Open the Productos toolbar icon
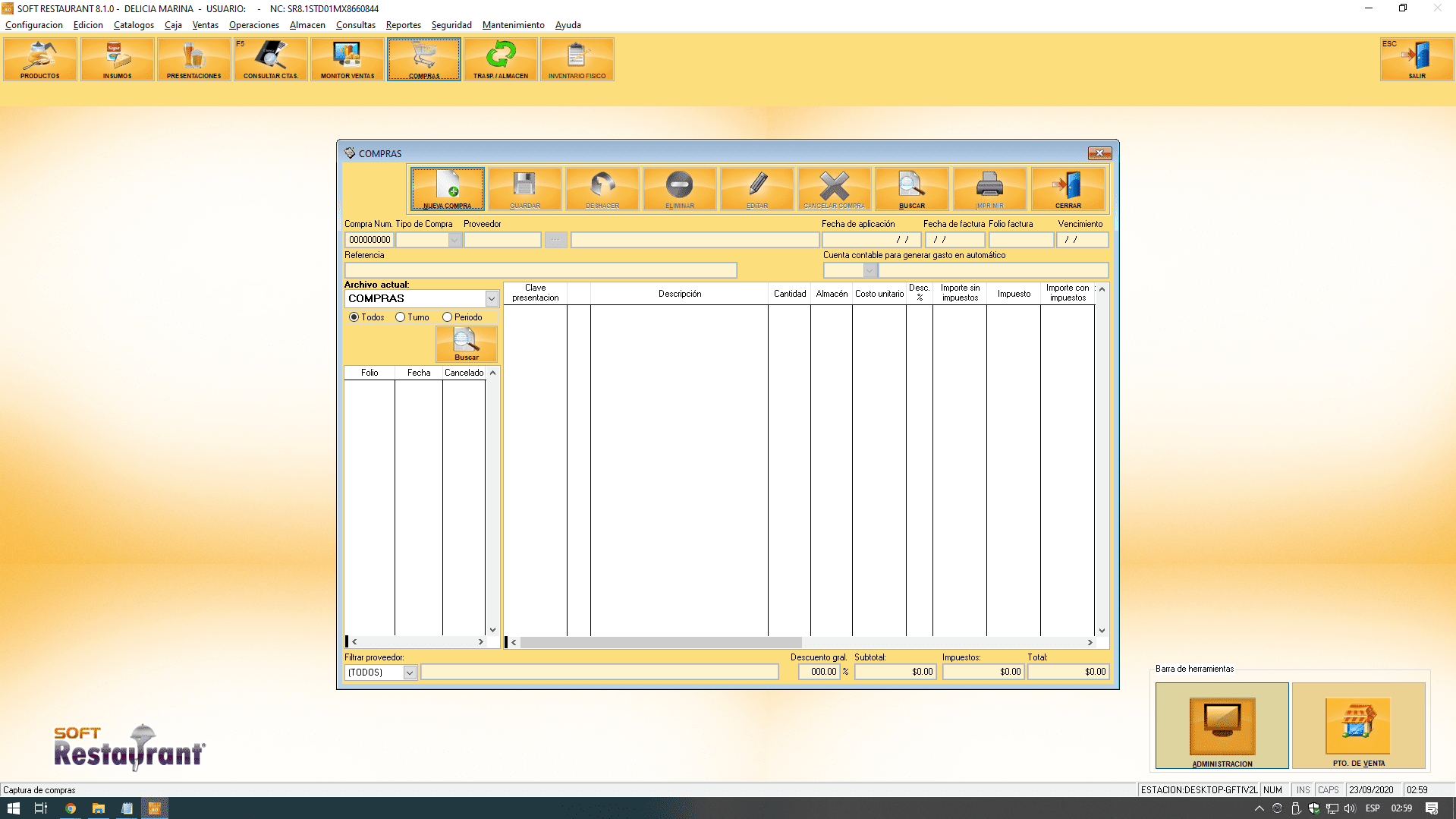This screenshot has width=1456, height=819. (x=40, y=59)
